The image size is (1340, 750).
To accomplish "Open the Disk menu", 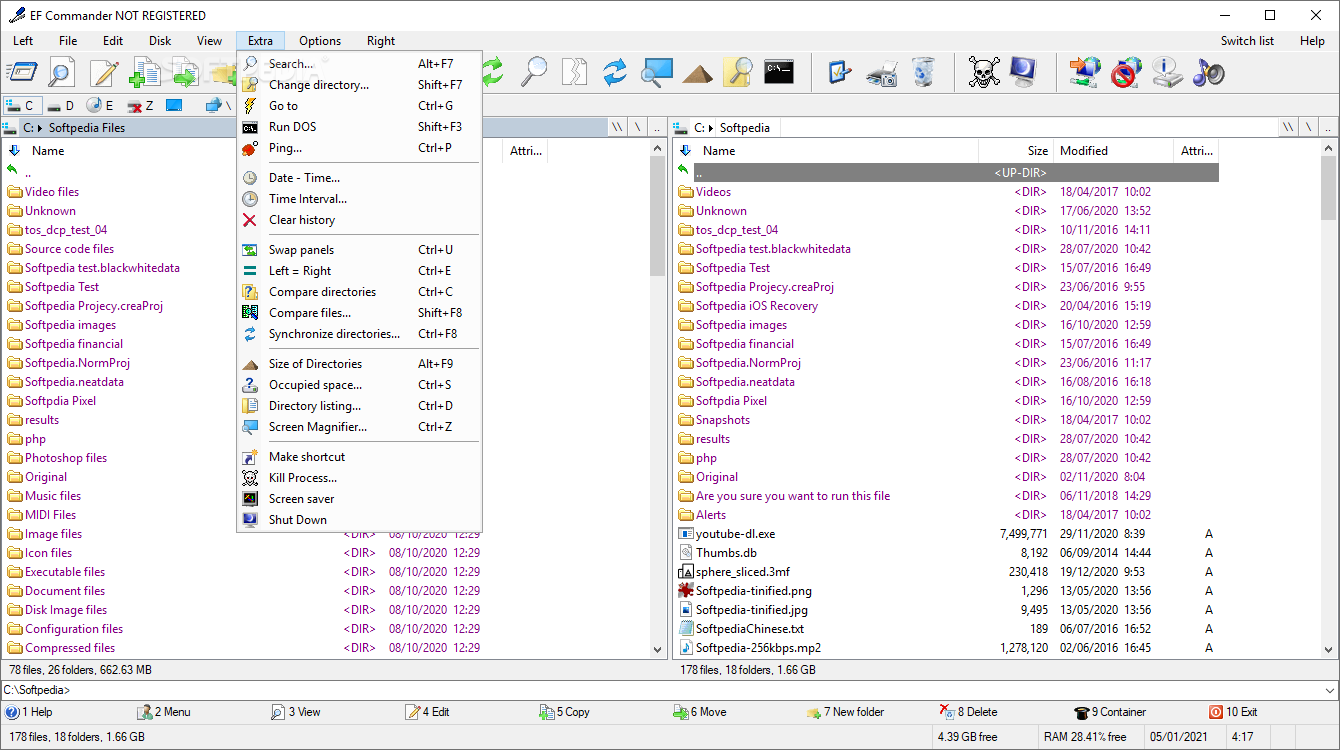I will tap(160, 41).
